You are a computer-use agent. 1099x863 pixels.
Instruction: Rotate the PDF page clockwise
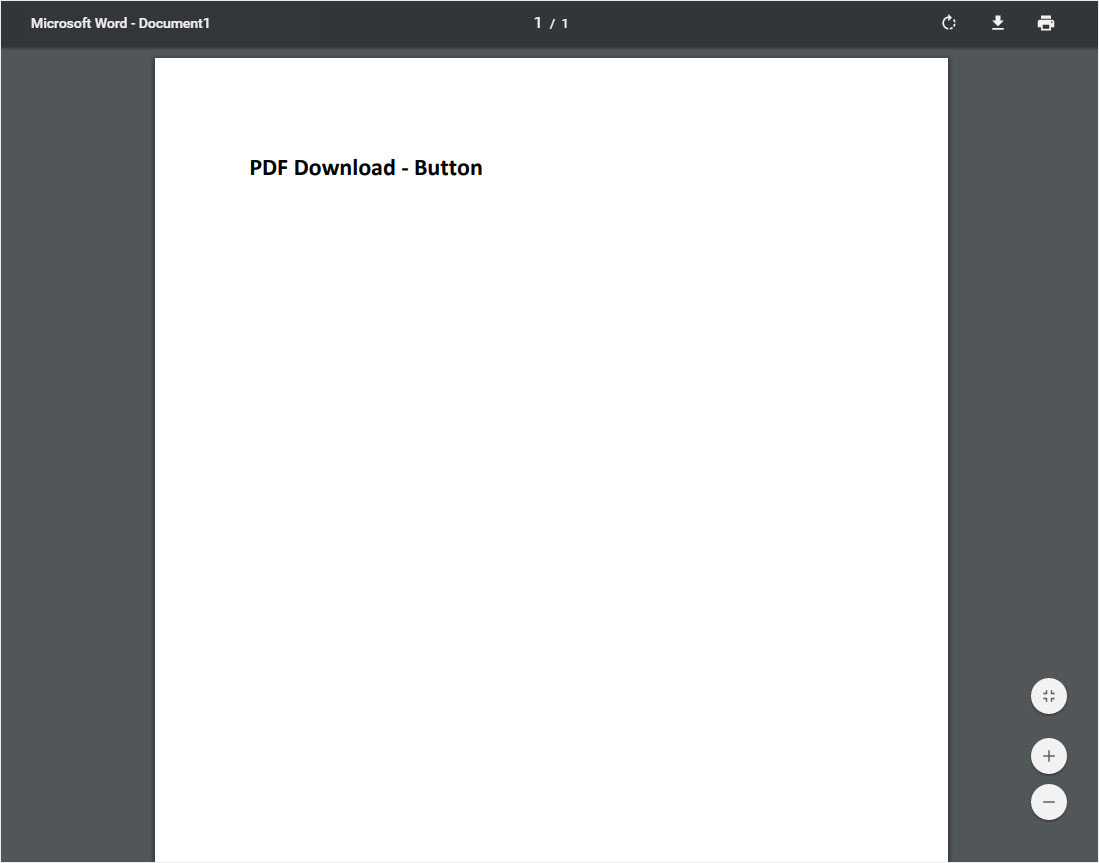pyautogui.click(x=948, y=23)
